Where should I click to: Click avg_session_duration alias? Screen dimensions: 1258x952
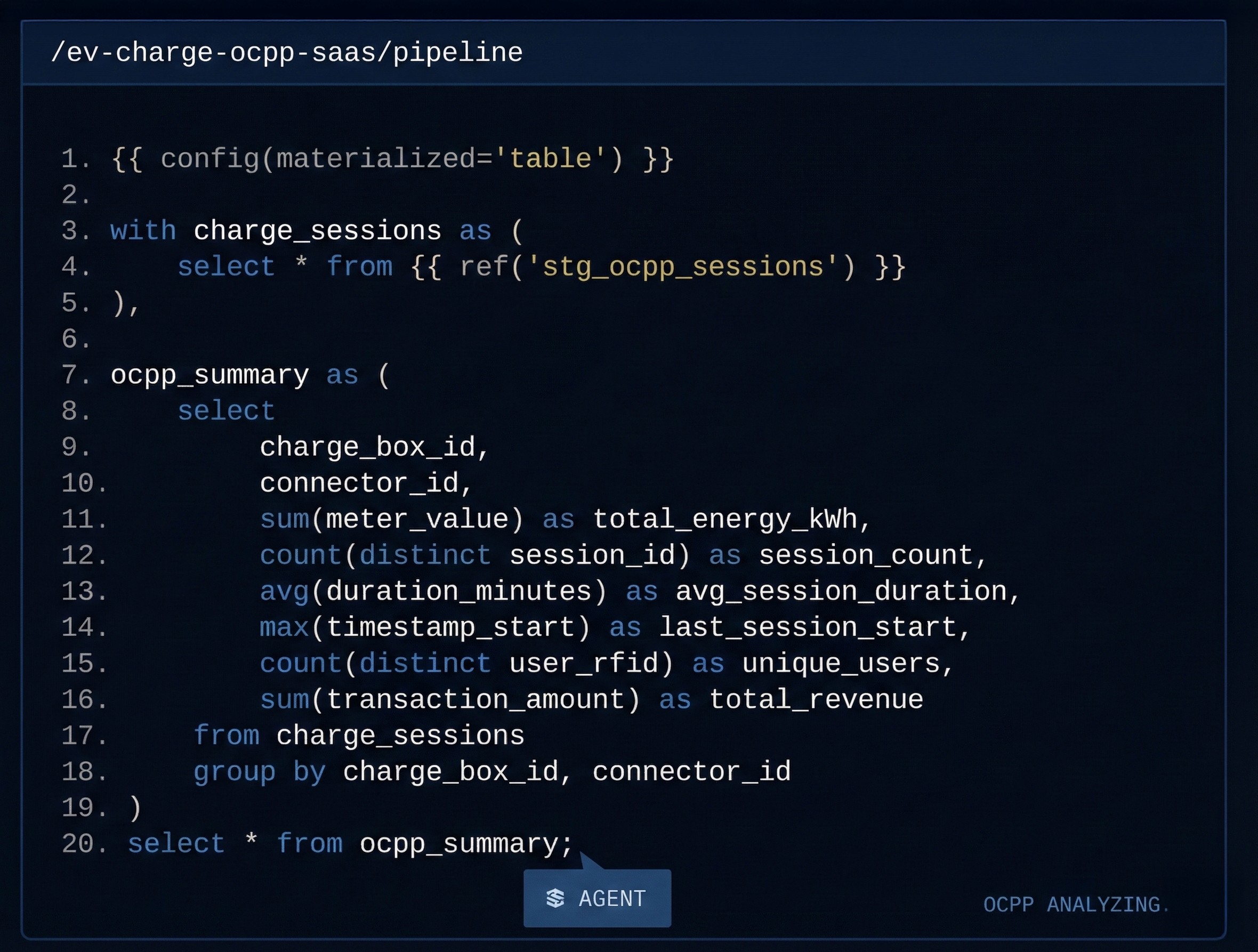coord(842,592)
